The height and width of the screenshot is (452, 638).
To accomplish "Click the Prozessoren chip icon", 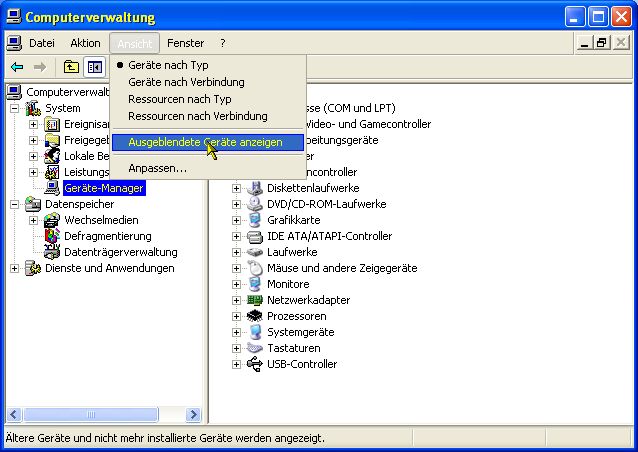I will [x=255, y=316].
